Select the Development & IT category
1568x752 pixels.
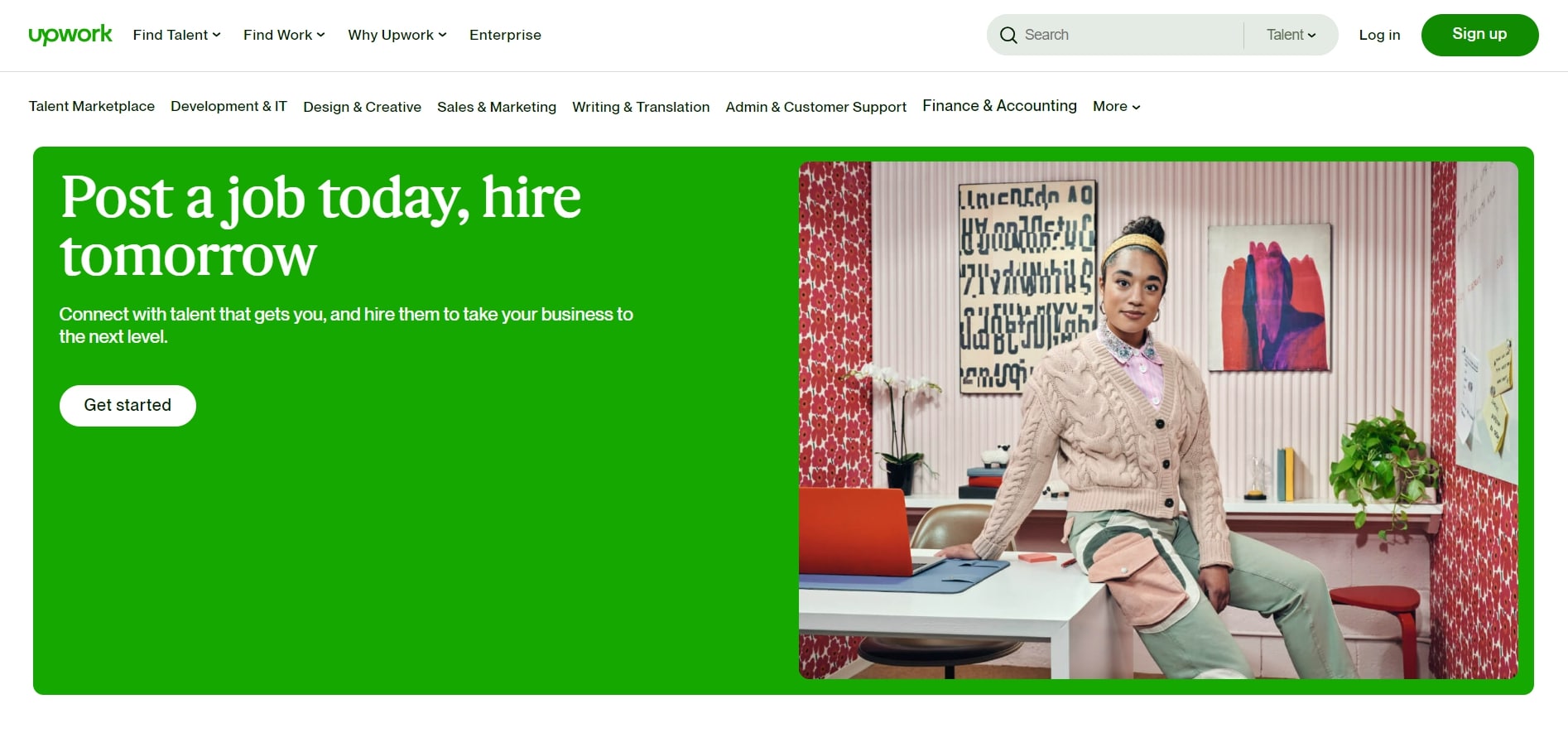click(228, 106)
